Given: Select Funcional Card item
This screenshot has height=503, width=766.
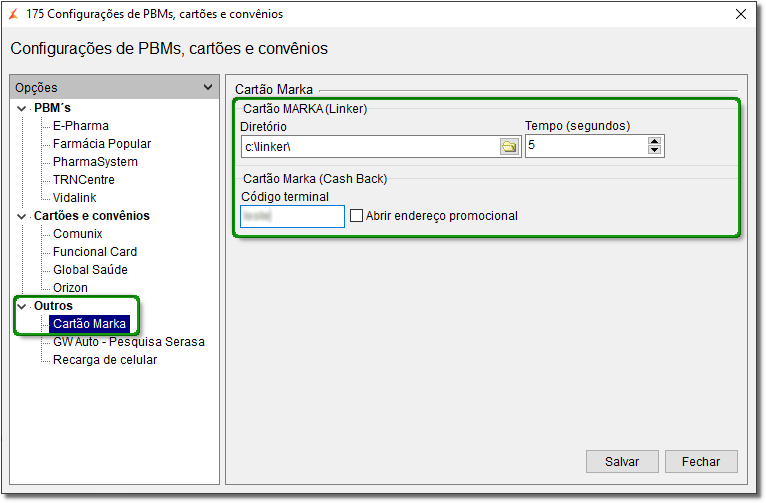Looking at the screenshot, I should 95,252.
